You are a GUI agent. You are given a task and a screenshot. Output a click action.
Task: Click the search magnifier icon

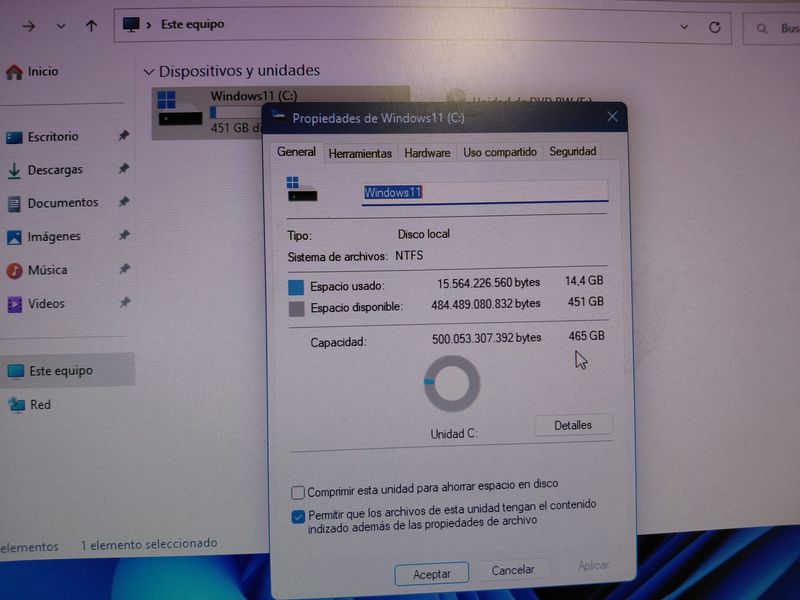762,29
